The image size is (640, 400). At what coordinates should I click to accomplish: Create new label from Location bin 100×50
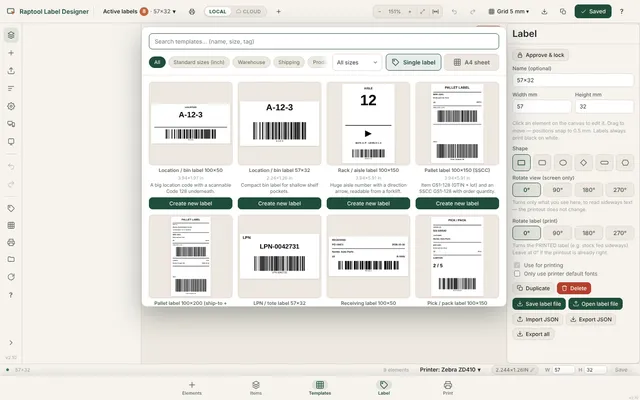click(x=191, y=203)
